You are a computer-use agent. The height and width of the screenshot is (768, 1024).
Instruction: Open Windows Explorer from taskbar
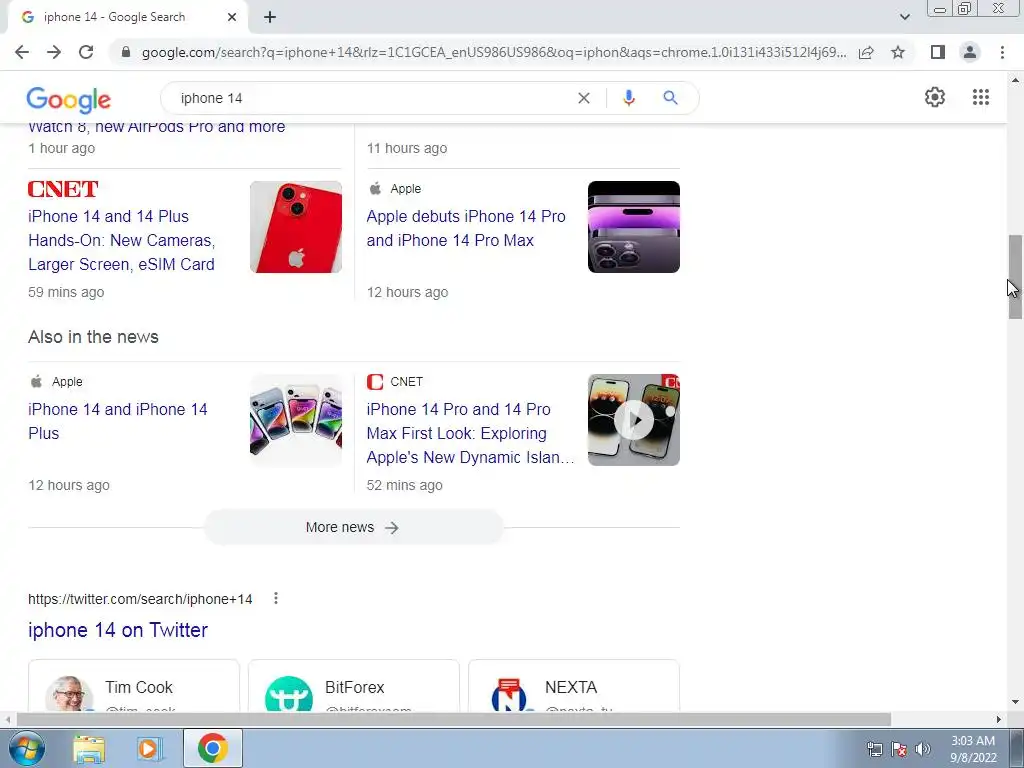[x=89, y=748]
